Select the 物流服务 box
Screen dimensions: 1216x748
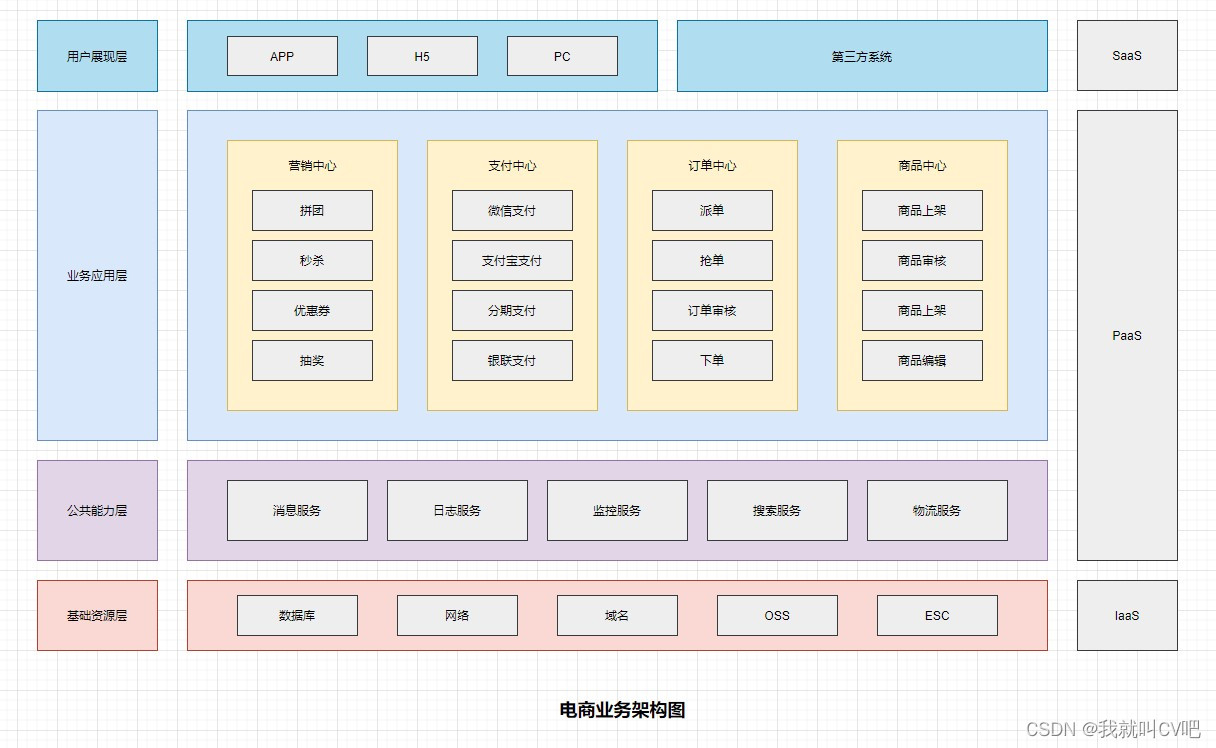point(937,510)
